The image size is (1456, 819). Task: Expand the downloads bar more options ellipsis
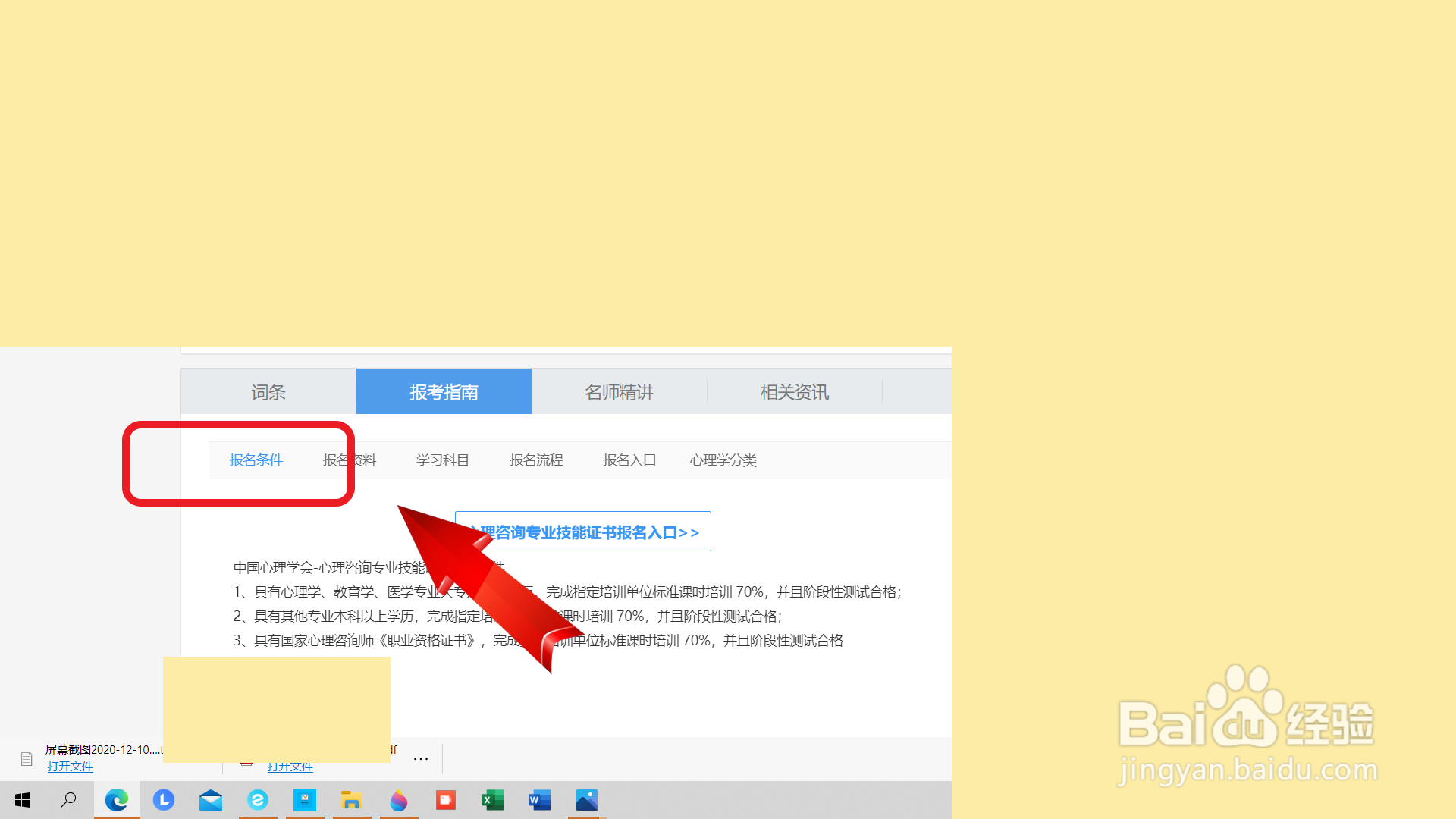tap(421, 758)
